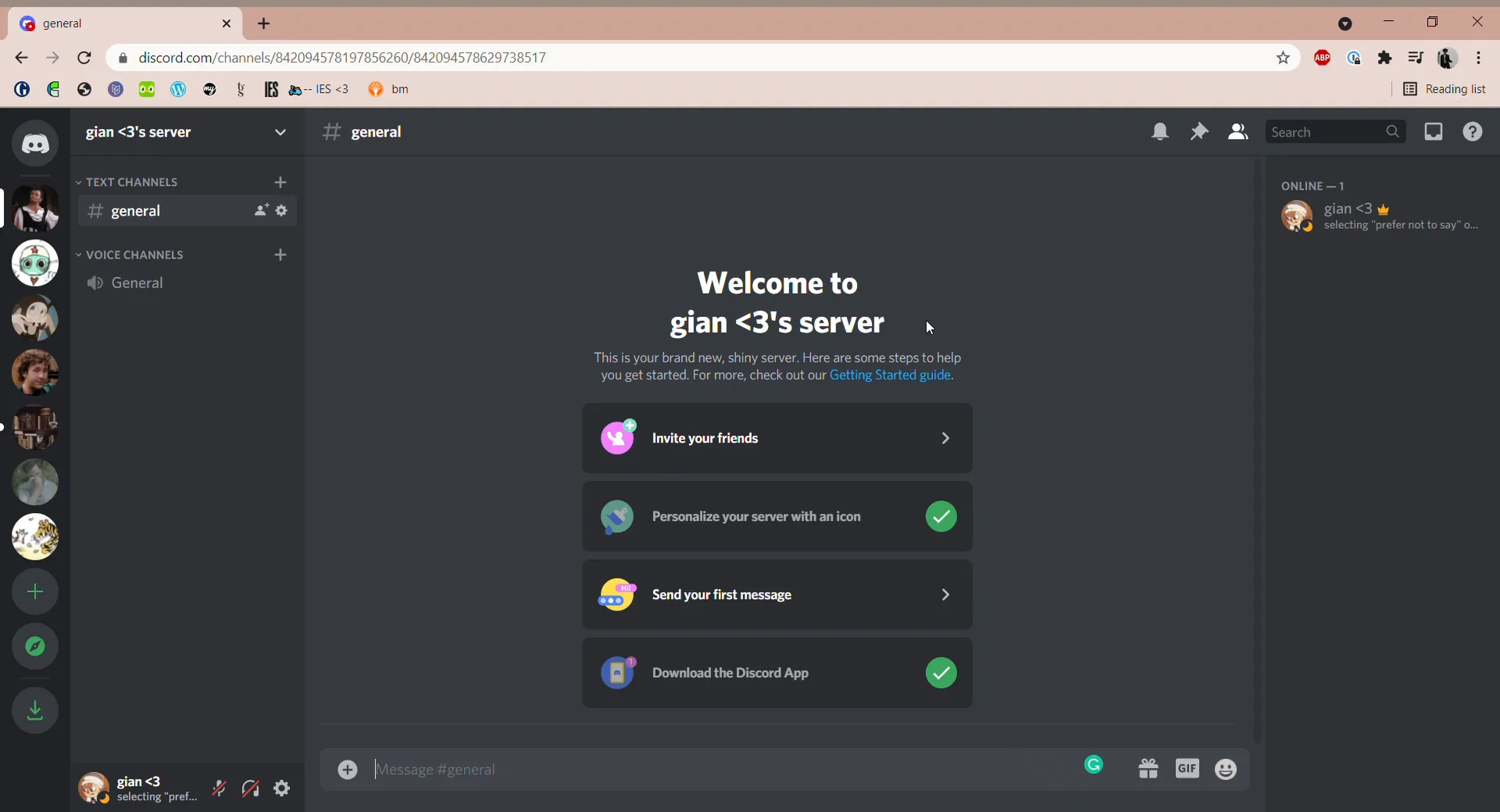Viewport: 1500px width, 812px height.
Task: Click the address bar URL
Action: (x=342, y=58)
